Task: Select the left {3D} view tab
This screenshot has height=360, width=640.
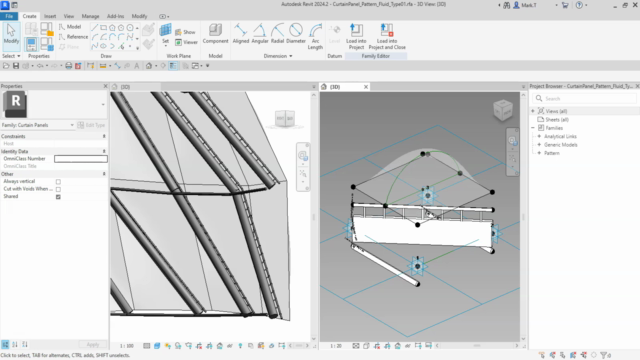Action: coord(135,87)
